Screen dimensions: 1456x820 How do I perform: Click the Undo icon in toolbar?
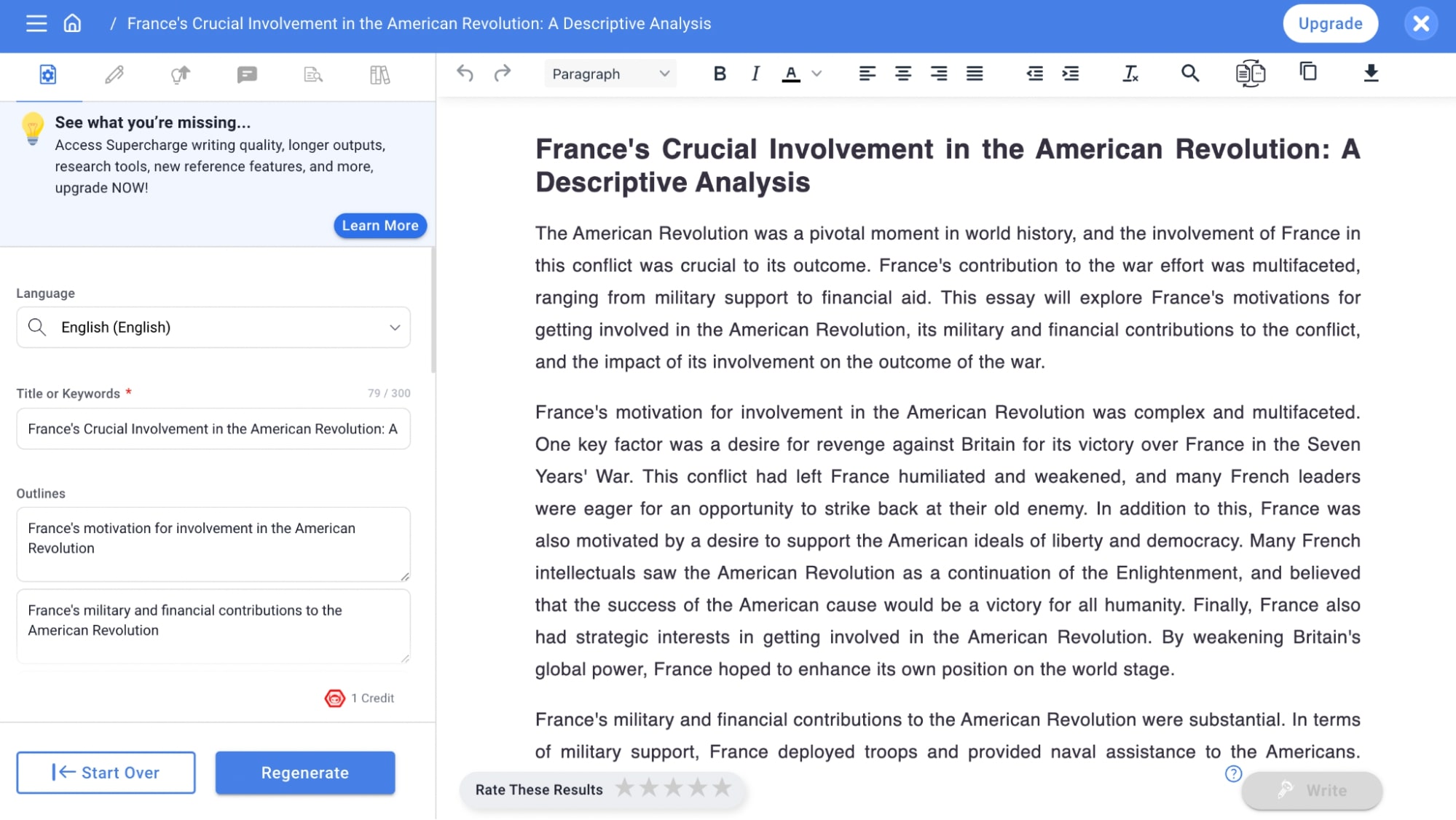pos(465,73)
